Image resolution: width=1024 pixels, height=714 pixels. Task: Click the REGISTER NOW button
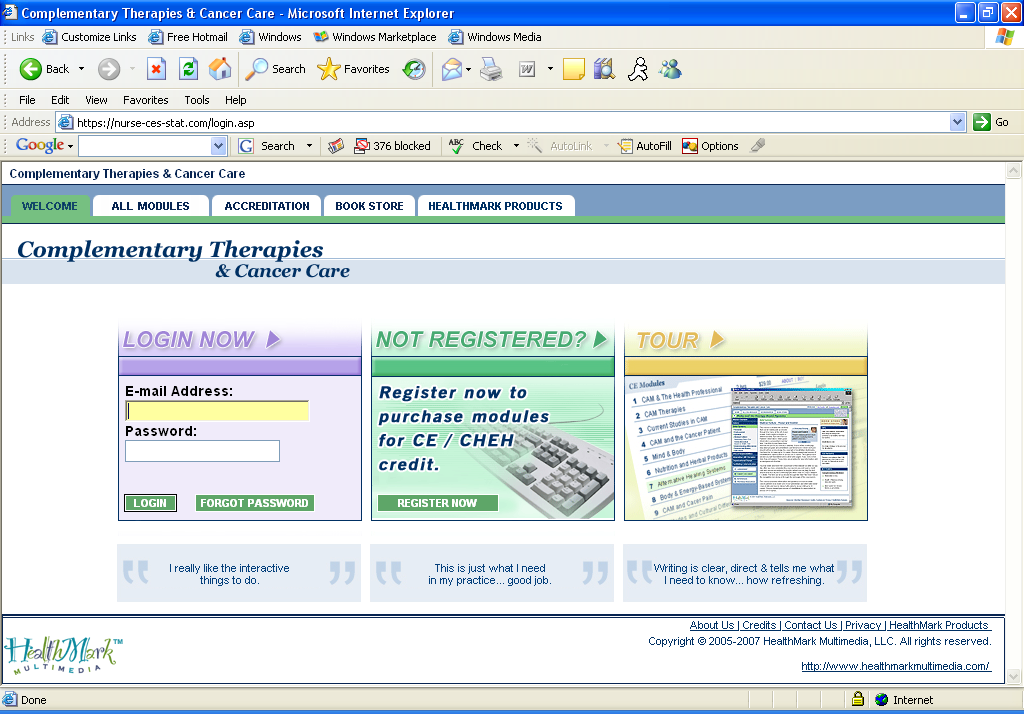(437, 503)
